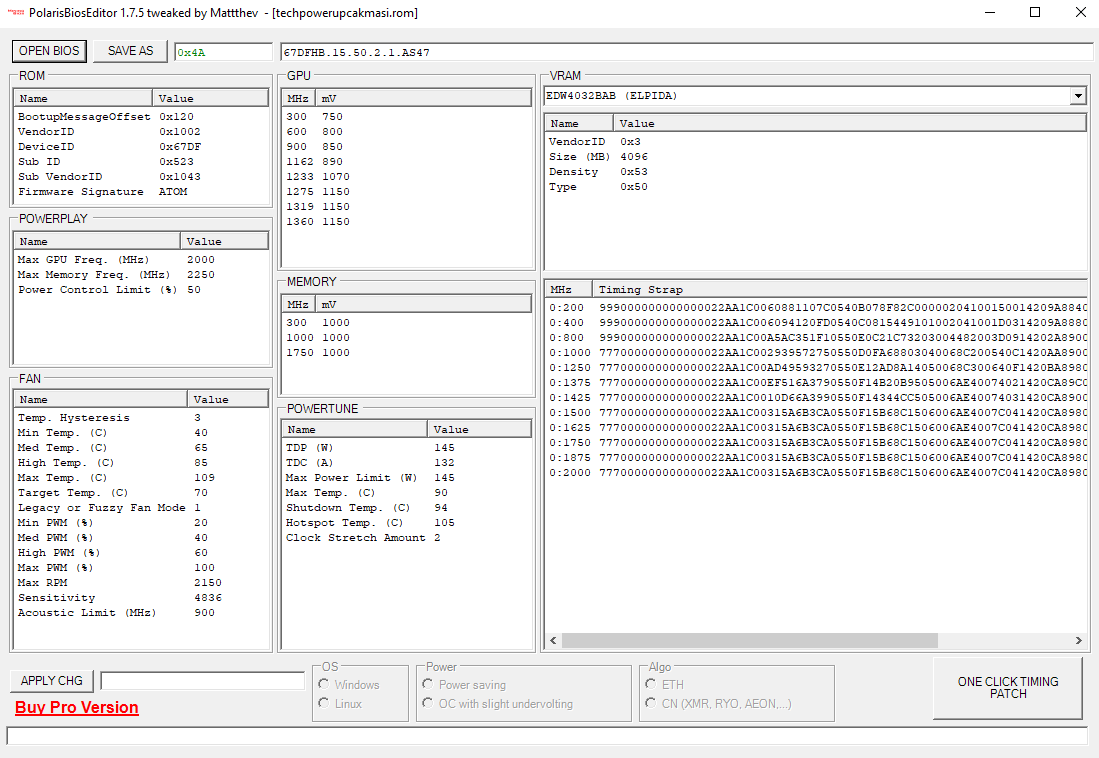The image size is (1099, 758).
Task: Click timing strap scrollbar right arrow
Action: click(x=1079, y=640)
